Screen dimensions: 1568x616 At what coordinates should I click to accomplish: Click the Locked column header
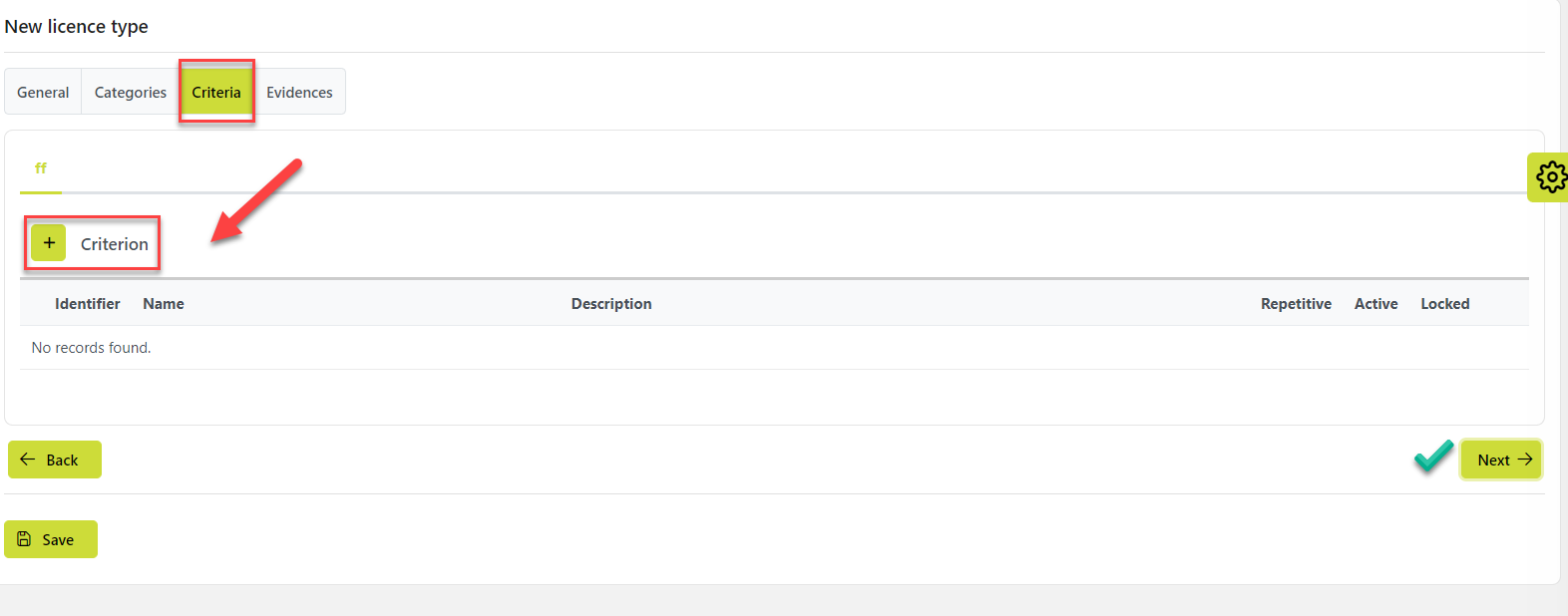pyautogui.click(x=1445, y=304)
